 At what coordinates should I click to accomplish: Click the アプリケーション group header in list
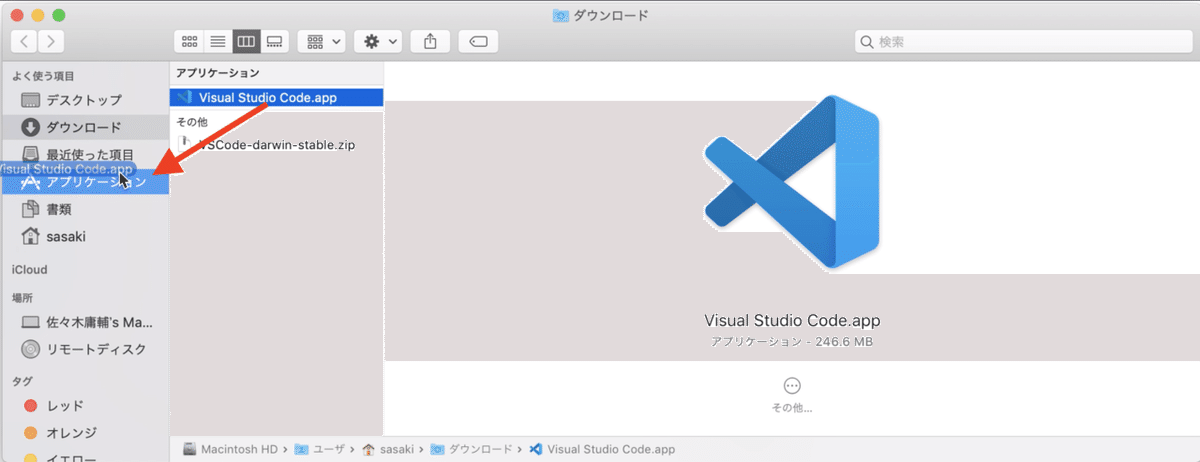[218, 73]
